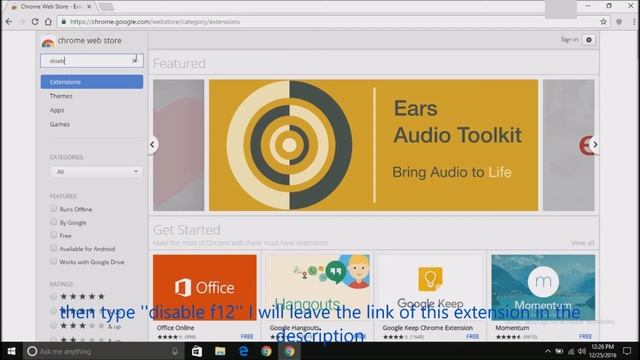Click FREE button for Google Keep extension

point(472,336)
